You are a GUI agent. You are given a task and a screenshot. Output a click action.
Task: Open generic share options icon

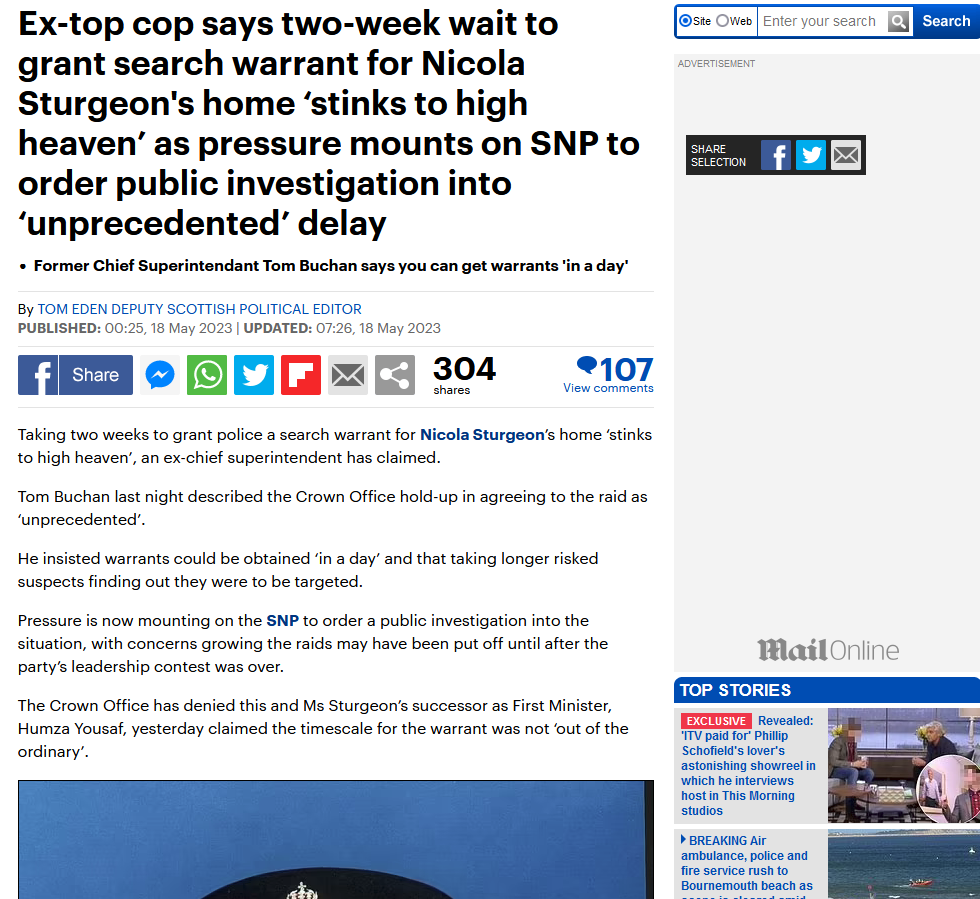pyautogui.click(x=394, y=375)
